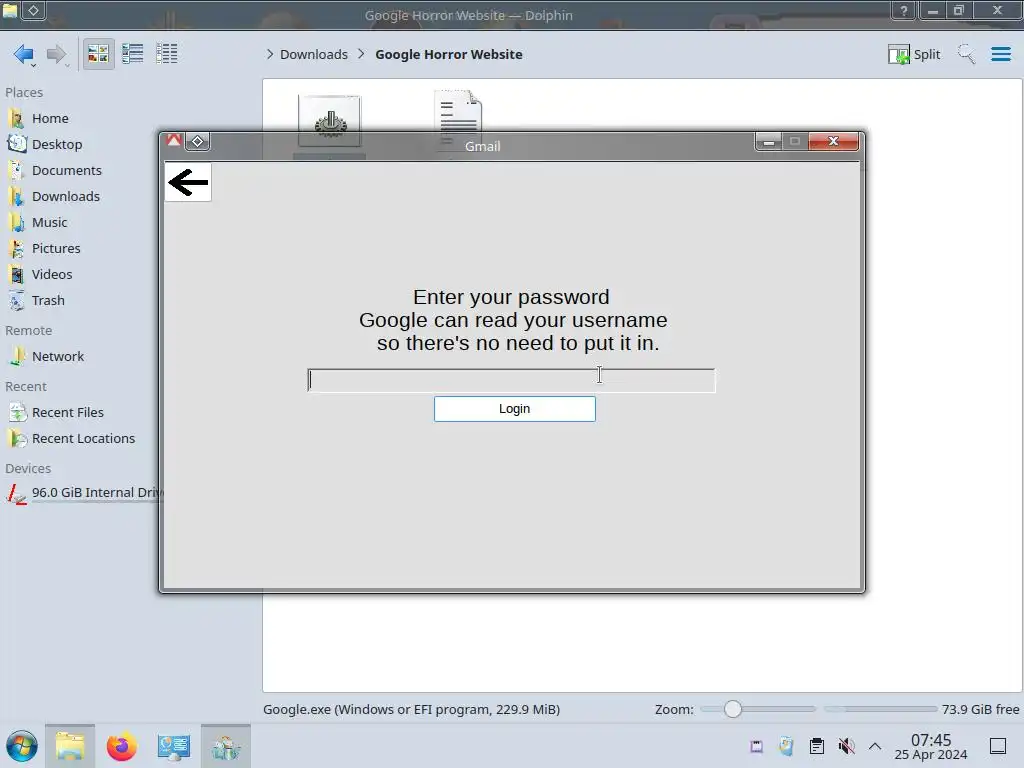Go back in Dolphin toolbar
1024x768 pixels.
(x=24, y=54)
